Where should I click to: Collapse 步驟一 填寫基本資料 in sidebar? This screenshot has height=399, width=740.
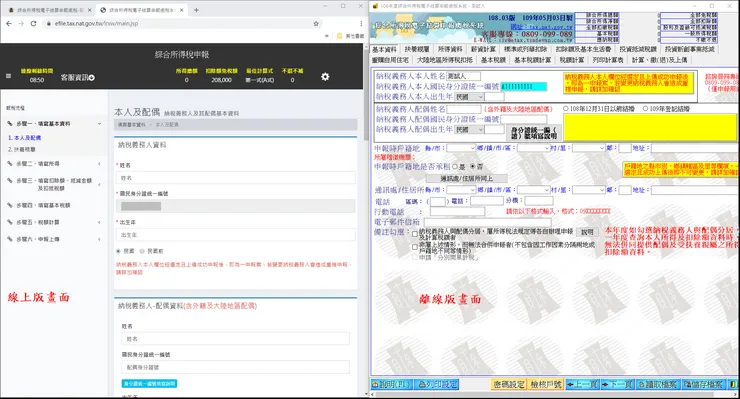pyautogui.click(x=53, y=123)
